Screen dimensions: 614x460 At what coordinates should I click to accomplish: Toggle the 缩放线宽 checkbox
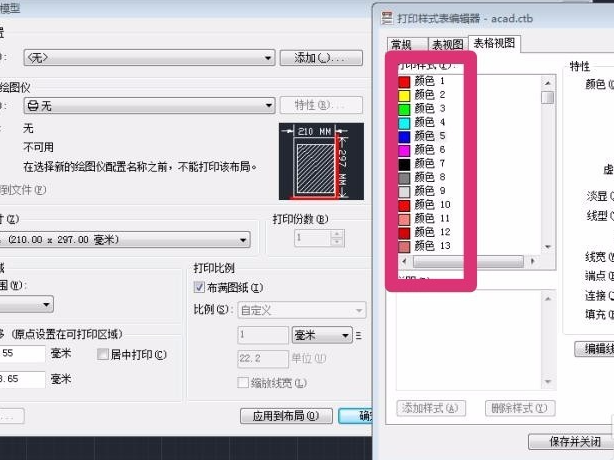click(243, 383)
